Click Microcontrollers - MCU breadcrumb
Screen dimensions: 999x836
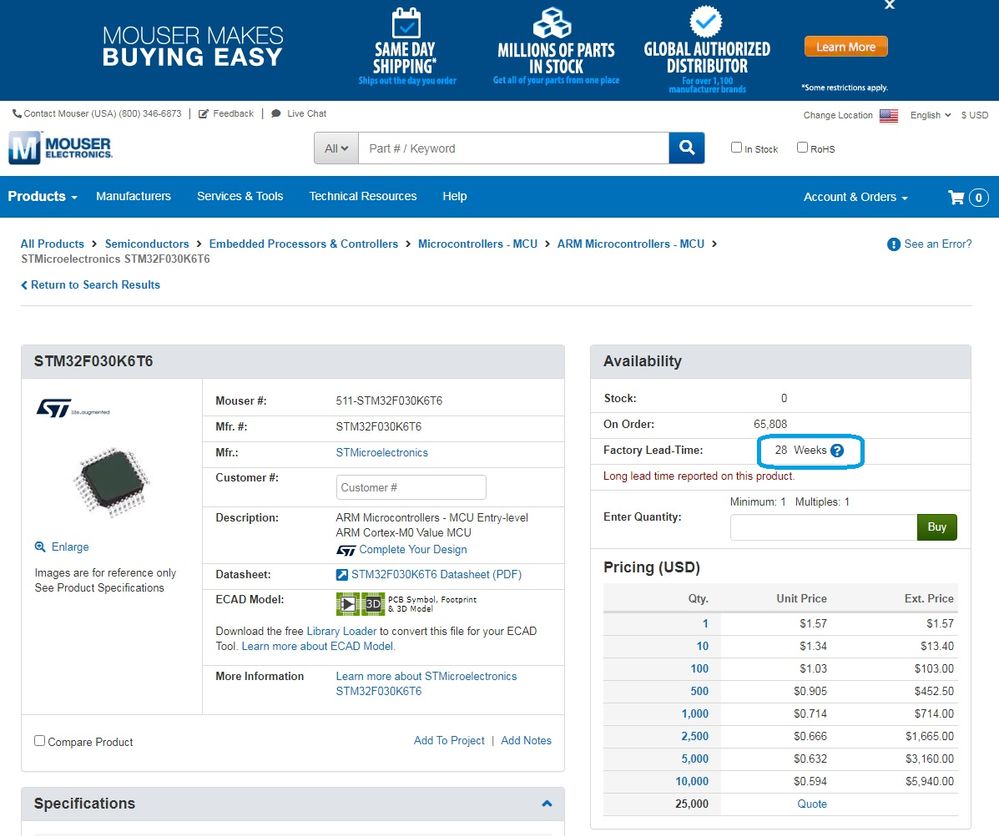tap(478, 244)
